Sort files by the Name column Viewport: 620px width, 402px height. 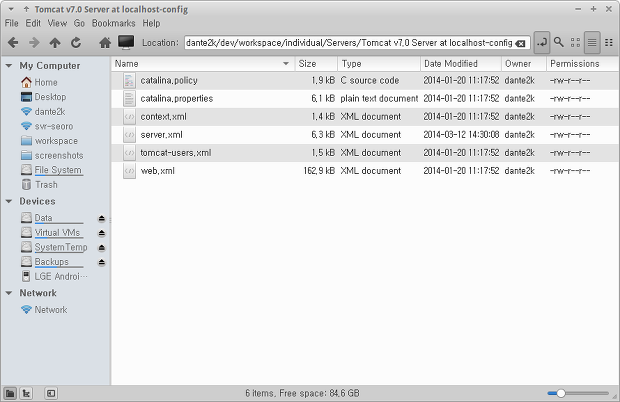(x=203, y=64)
